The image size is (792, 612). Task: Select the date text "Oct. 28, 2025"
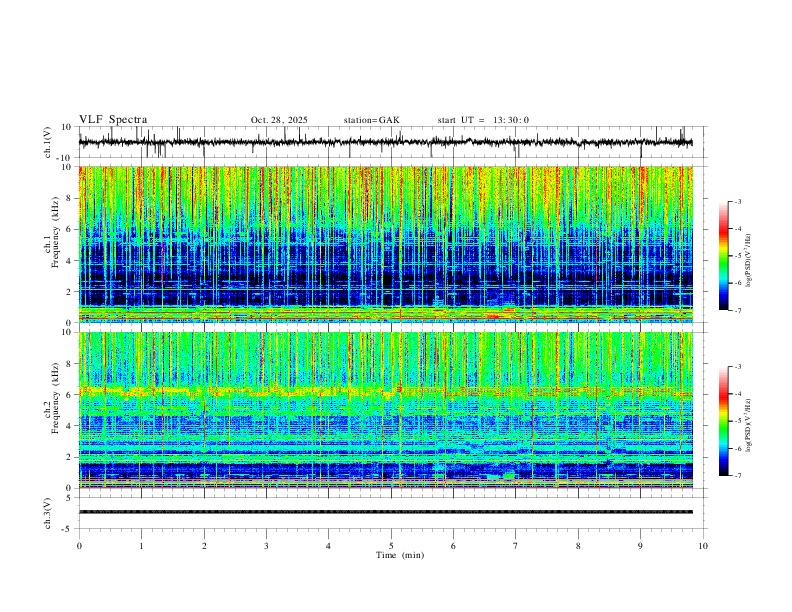(x=279, y=120)
